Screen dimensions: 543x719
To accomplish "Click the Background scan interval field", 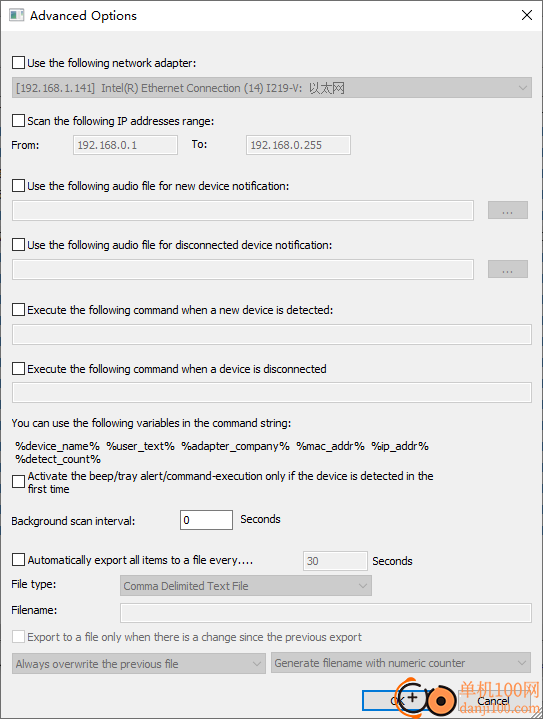I will click(206, 520).
